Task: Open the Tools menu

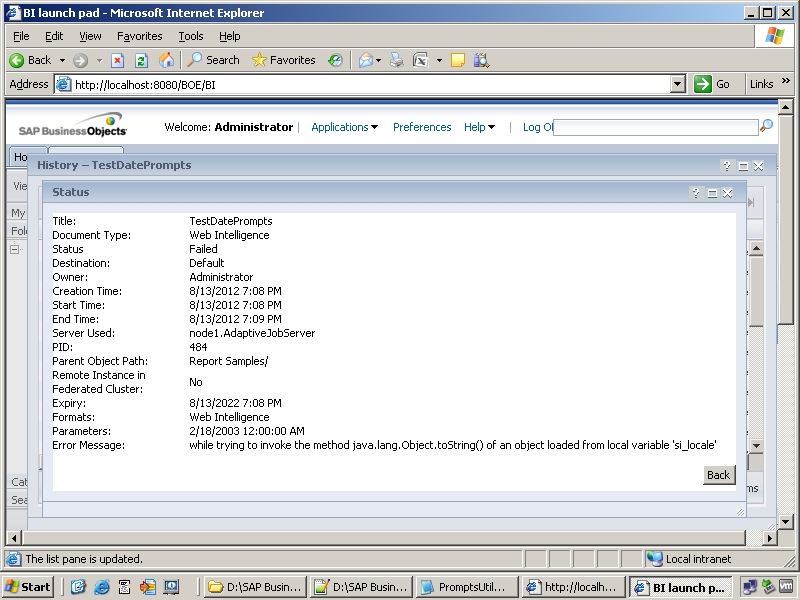Action: [191, 36]
